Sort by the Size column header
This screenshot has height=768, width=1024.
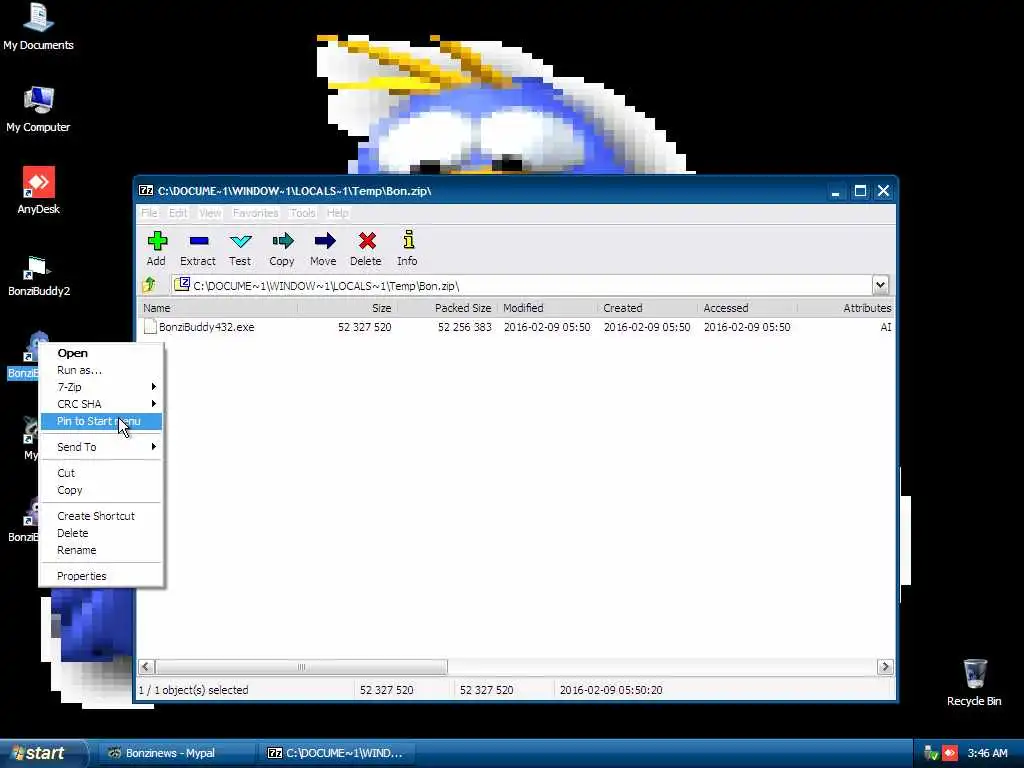[347, 308]
